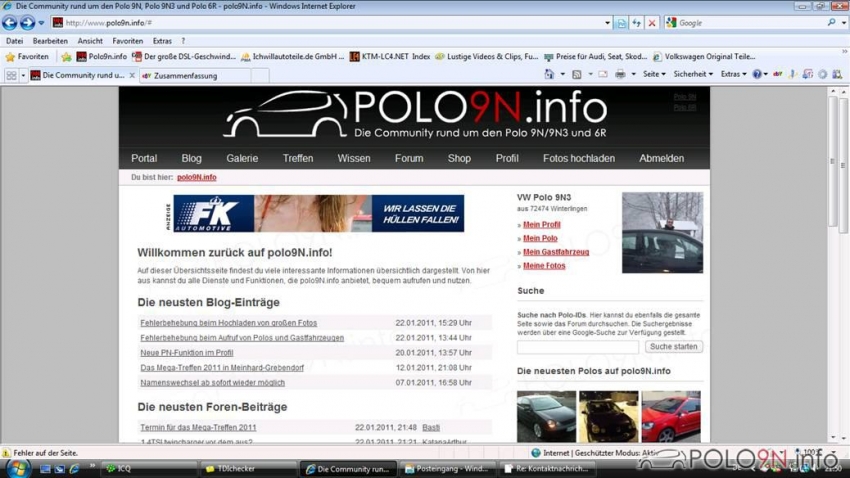Click Fotos hochladen in the navigation
Image resolution: width=850 pixels, height=478 pixels.
[578, 158]
